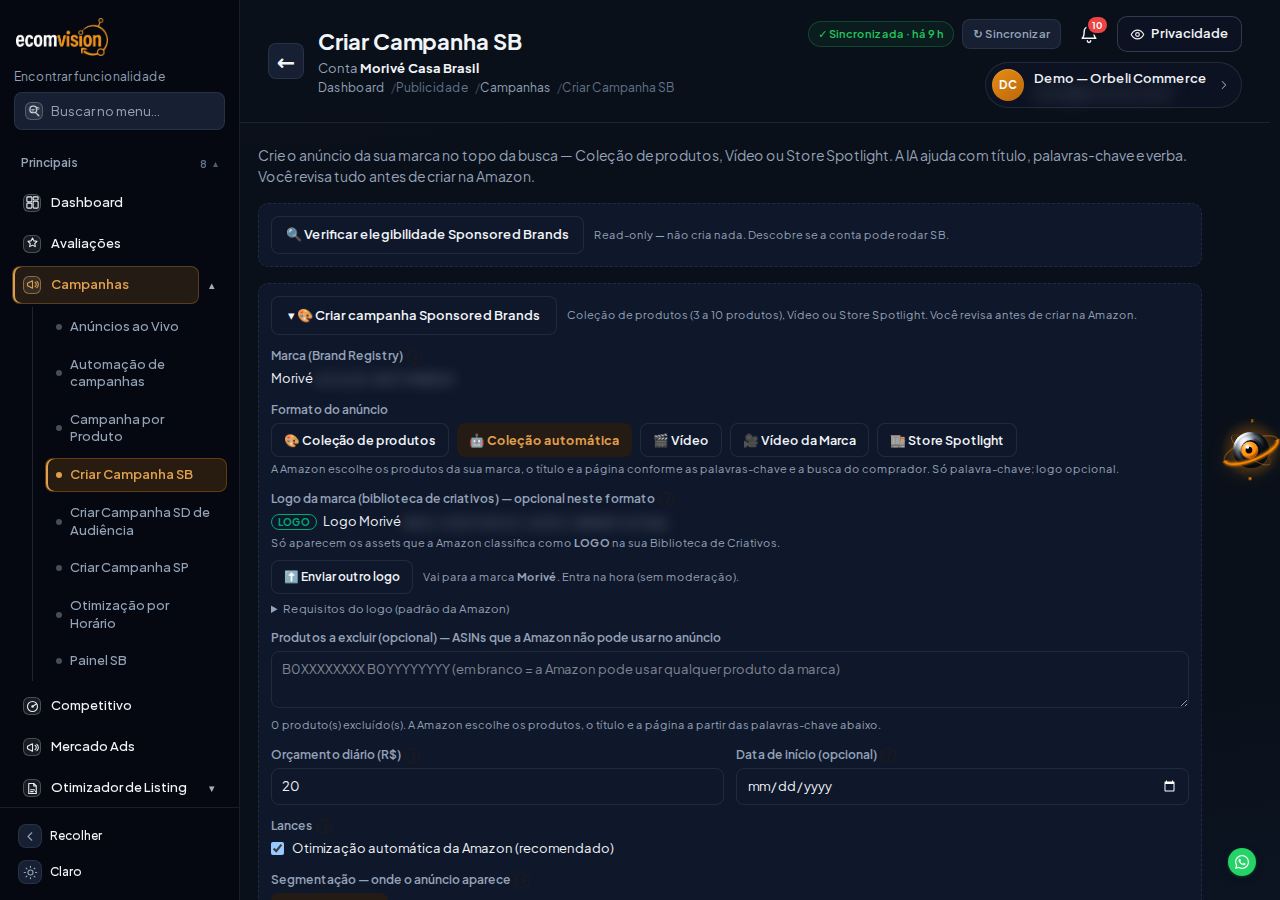
Task: Select the Vídeo ad format
Action: coord(681,440)
